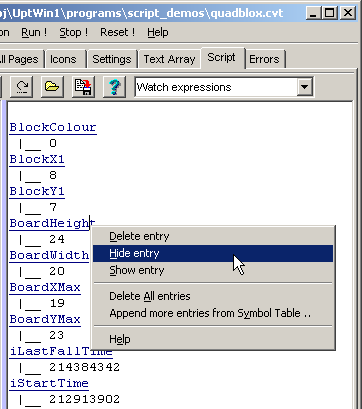362x409 pixels.
Task: Minimize the quadblox.cvt window
Action: coord(313,13)
